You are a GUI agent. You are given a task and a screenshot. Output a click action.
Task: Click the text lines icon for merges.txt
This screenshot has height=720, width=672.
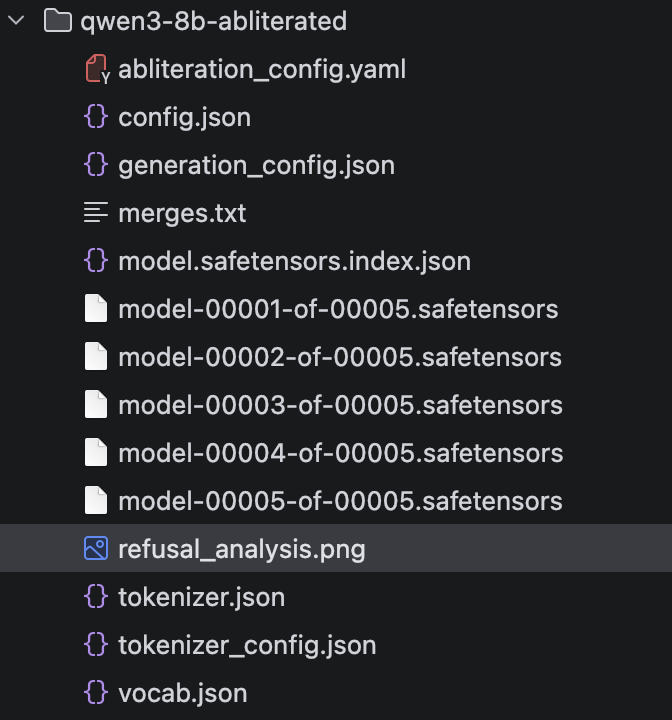96,213
